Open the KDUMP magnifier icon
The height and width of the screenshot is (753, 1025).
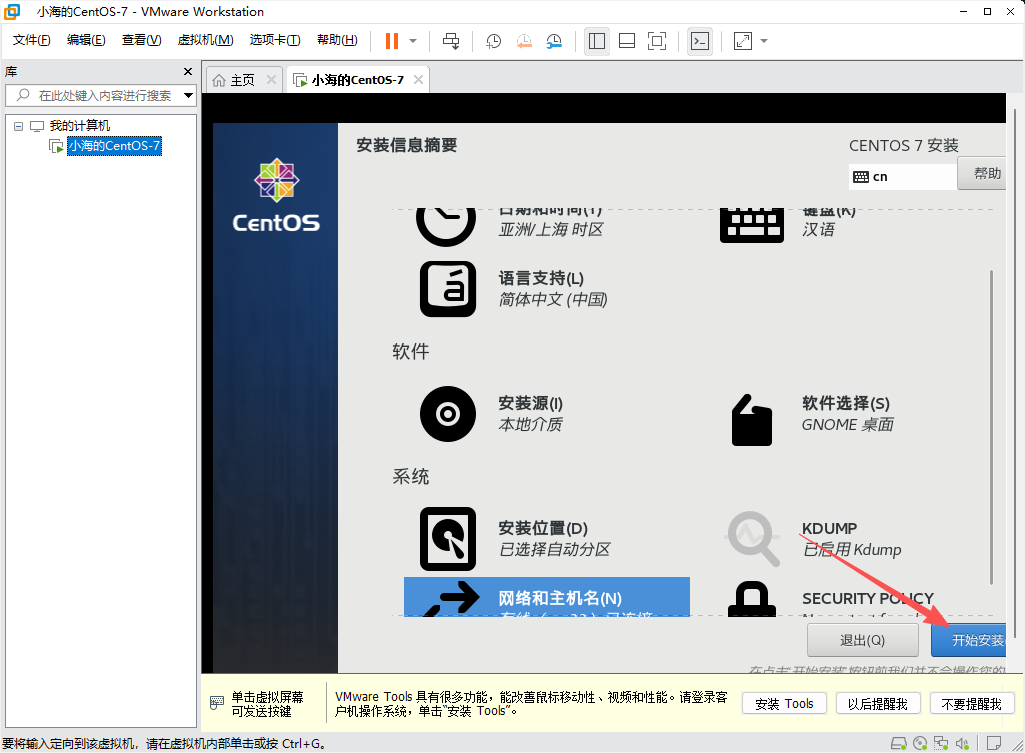[x=753, y=539]
